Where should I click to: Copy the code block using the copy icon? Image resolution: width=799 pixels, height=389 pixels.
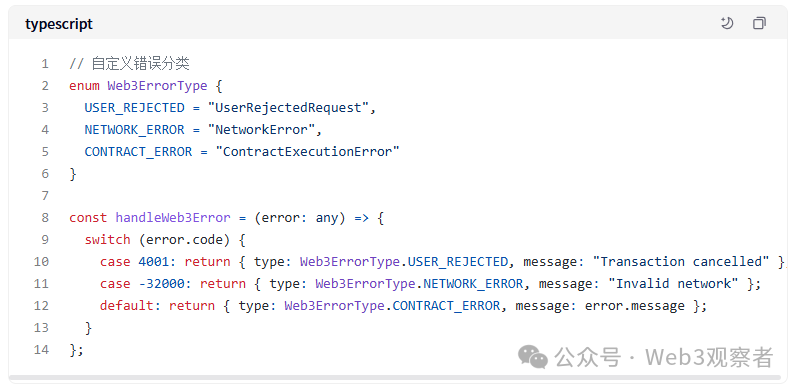(x=759, y=23)
